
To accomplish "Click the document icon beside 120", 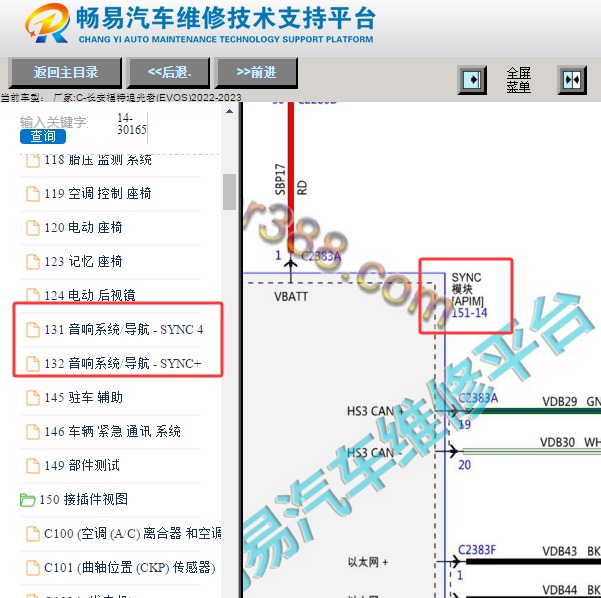I will coord(33,228).
